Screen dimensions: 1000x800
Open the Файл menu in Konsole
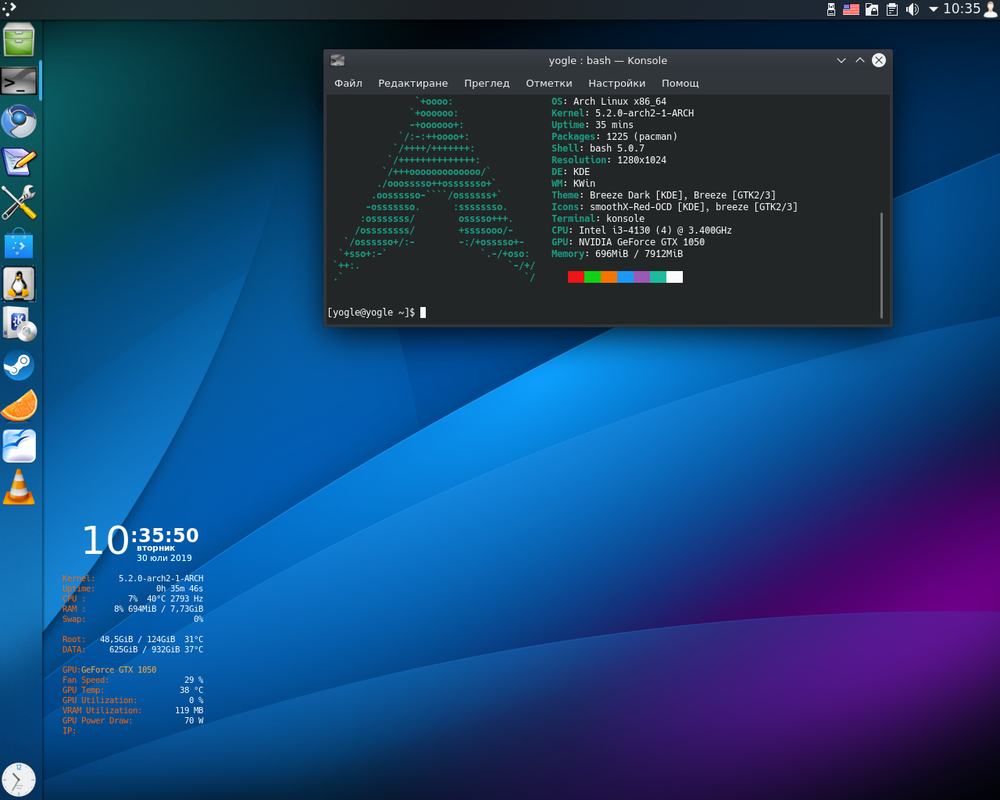point(348,83)
